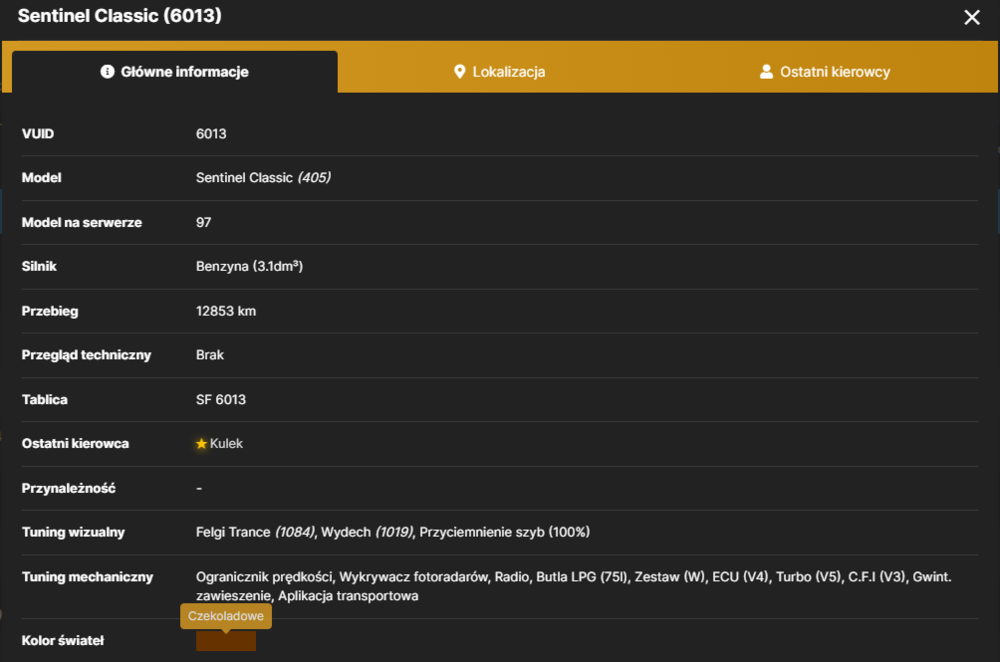1000x662 pixels.
Task: Click the Tuning mechaniczny row label
Action: pyautogui.click(x=87, y=577)
